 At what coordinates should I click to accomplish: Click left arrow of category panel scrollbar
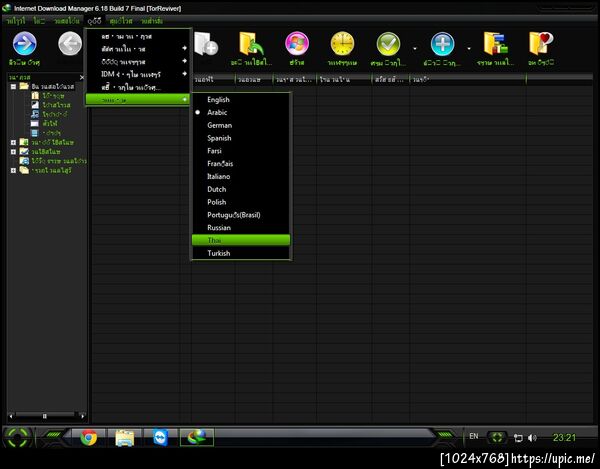point(11,415)
